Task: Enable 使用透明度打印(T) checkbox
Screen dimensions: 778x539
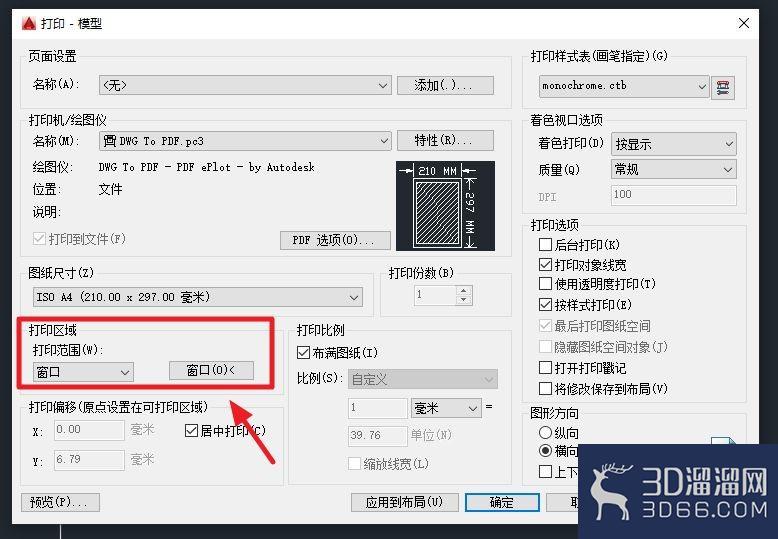Action: coord(545,283)
